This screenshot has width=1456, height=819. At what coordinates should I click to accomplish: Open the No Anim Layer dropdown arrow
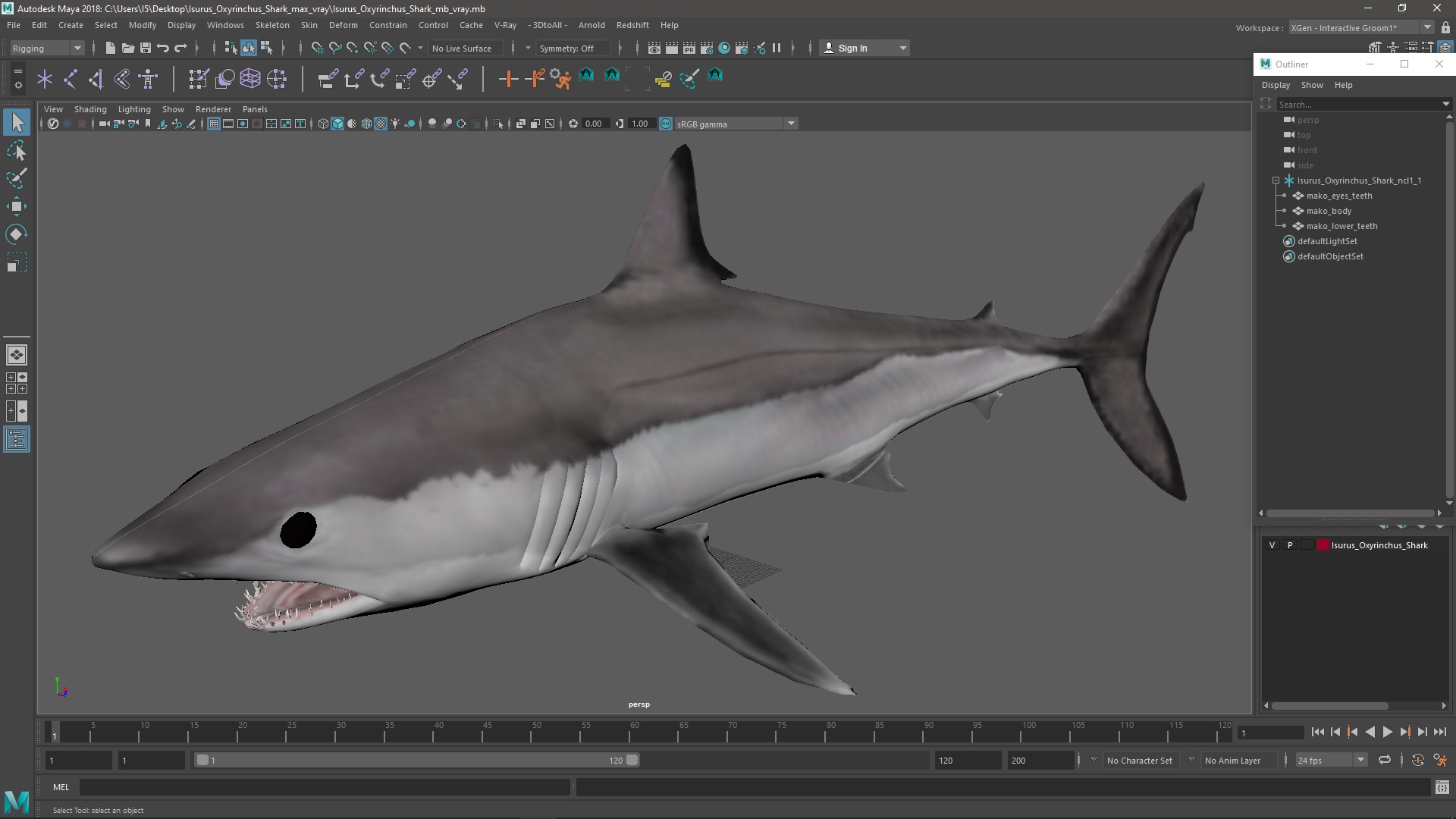pyautogui.click(x=1191, y=760)
